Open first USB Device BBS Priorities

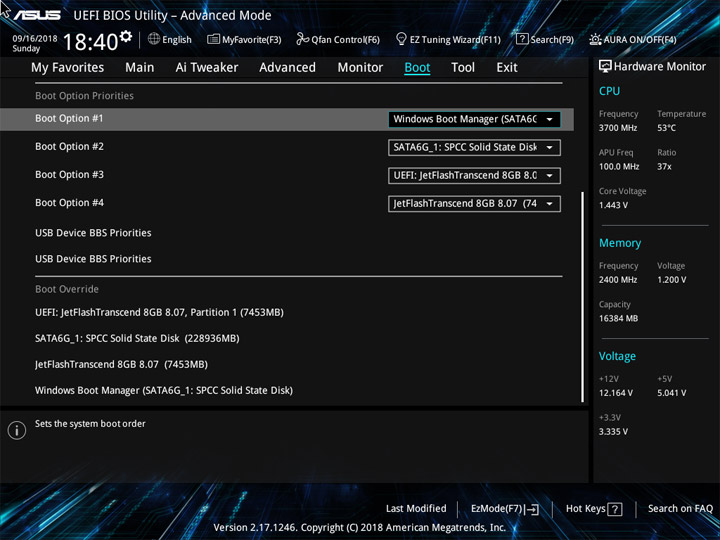93,233
